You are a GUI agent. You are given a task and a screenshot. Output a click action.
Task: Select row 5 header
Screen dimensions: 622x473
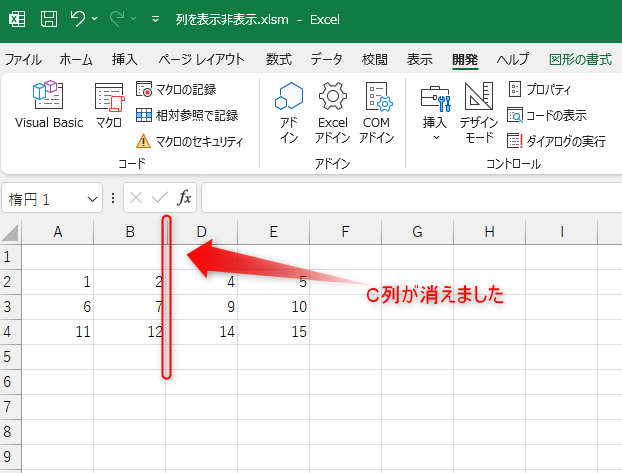tap(10, 357)
